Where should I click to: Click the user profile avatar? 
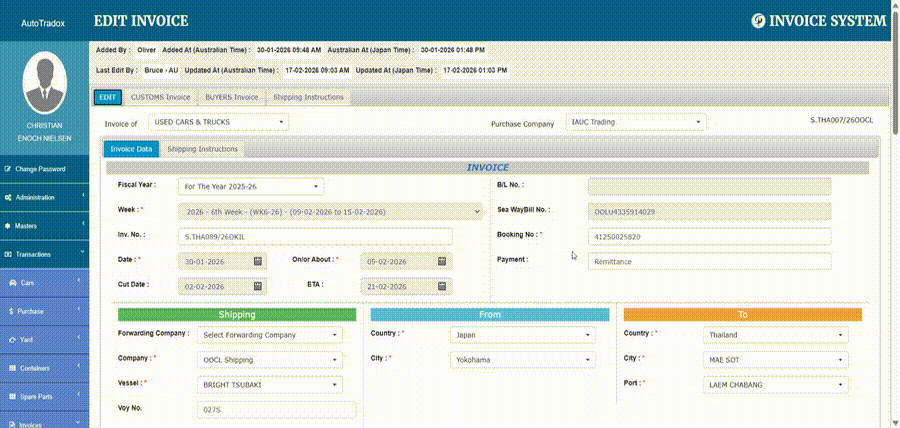44,83
